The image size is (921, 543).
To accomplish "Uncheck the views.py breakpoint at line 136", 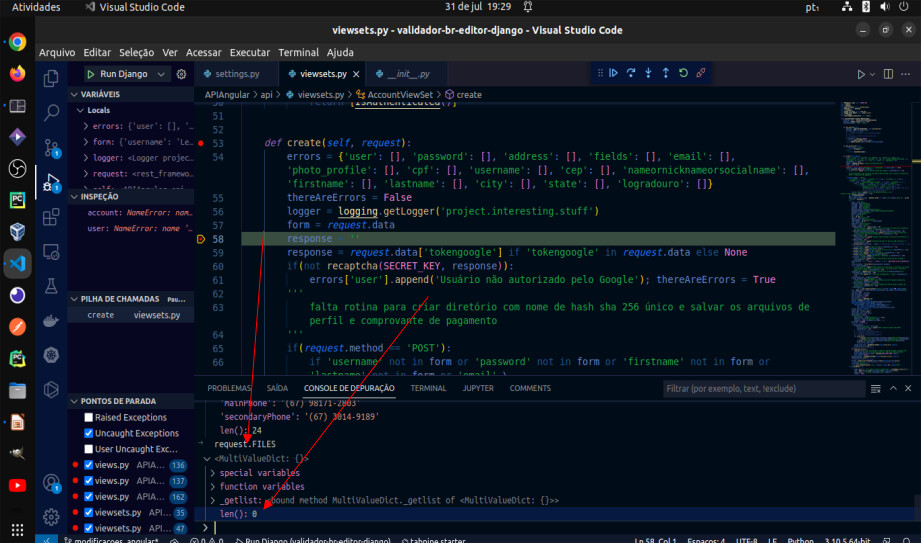I will point(89,465).
